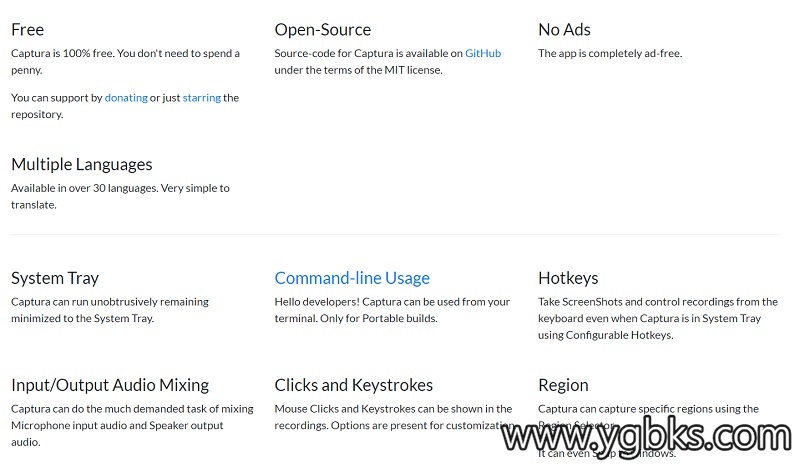Click the No Ads heading
This screenshot has width=800, height=473.
[564, 30]
